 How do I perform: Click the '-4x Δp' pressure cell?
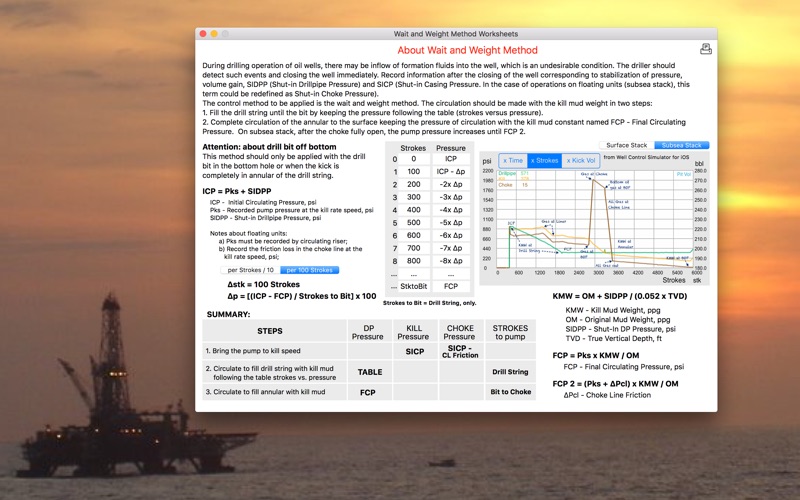(x=451, y=210)
